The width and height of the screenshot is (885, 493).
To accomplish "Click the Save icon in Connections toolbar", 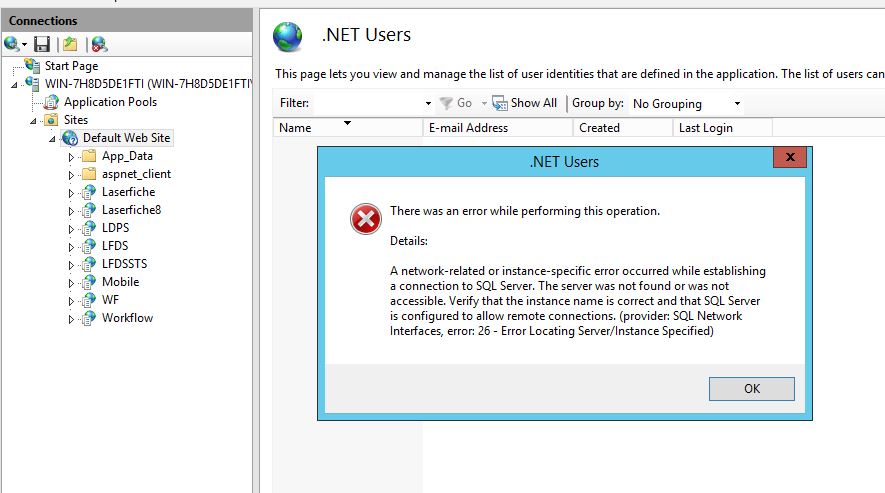I will click(42, 44).
